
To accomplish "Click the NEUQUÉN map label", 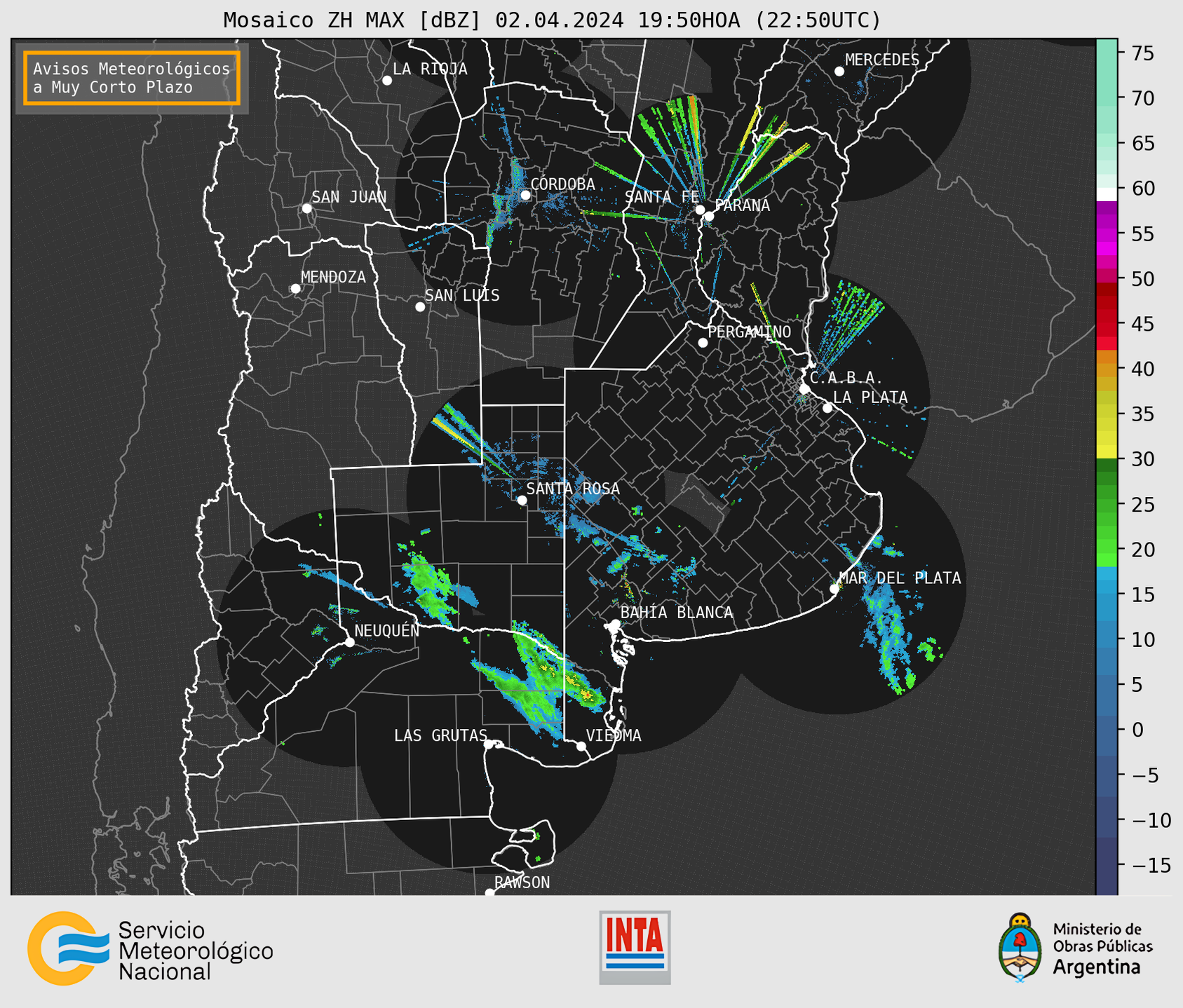I will [x=387, y=631].
